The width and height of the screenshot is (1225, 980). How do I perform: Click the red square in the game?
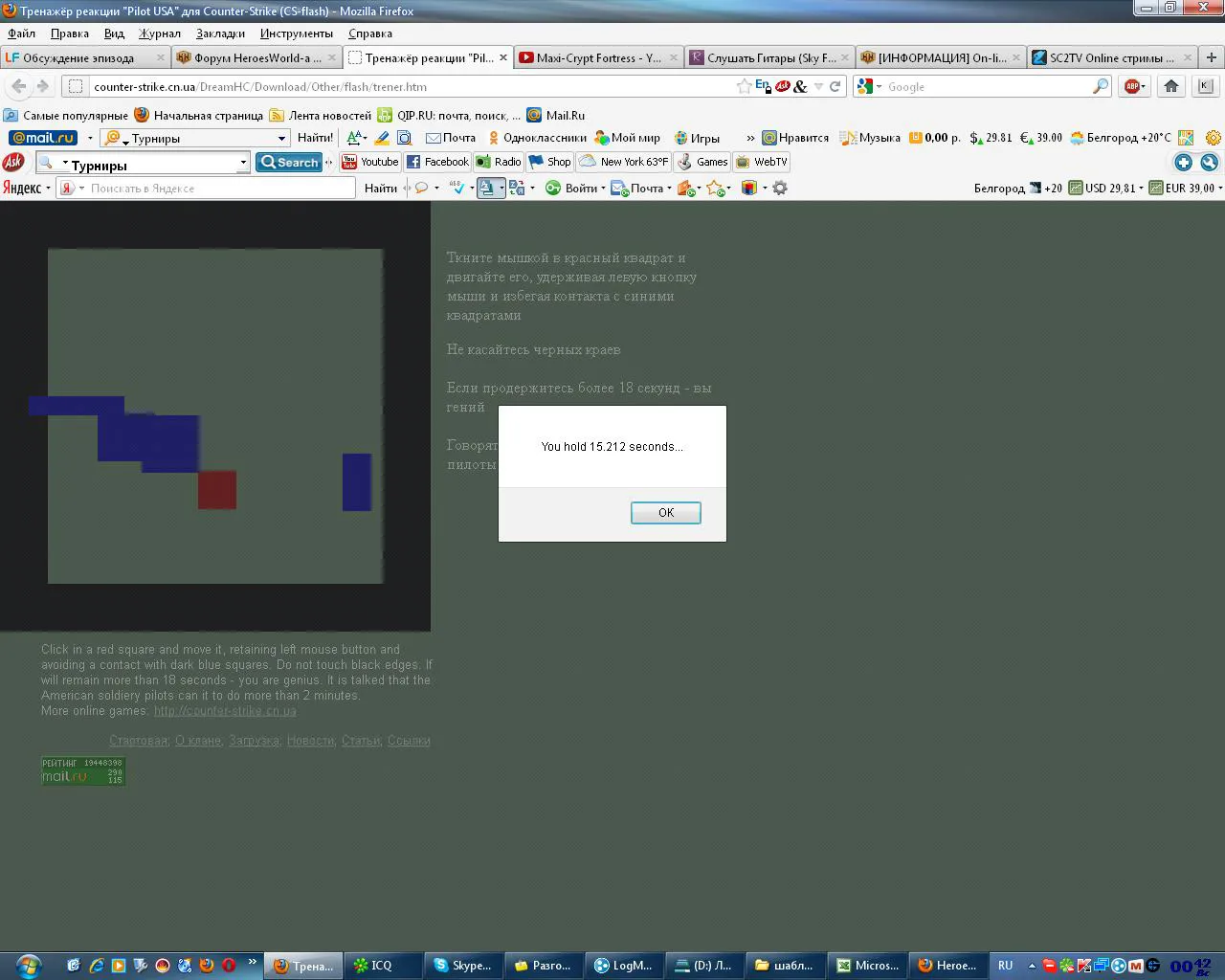tap(217, 490)
